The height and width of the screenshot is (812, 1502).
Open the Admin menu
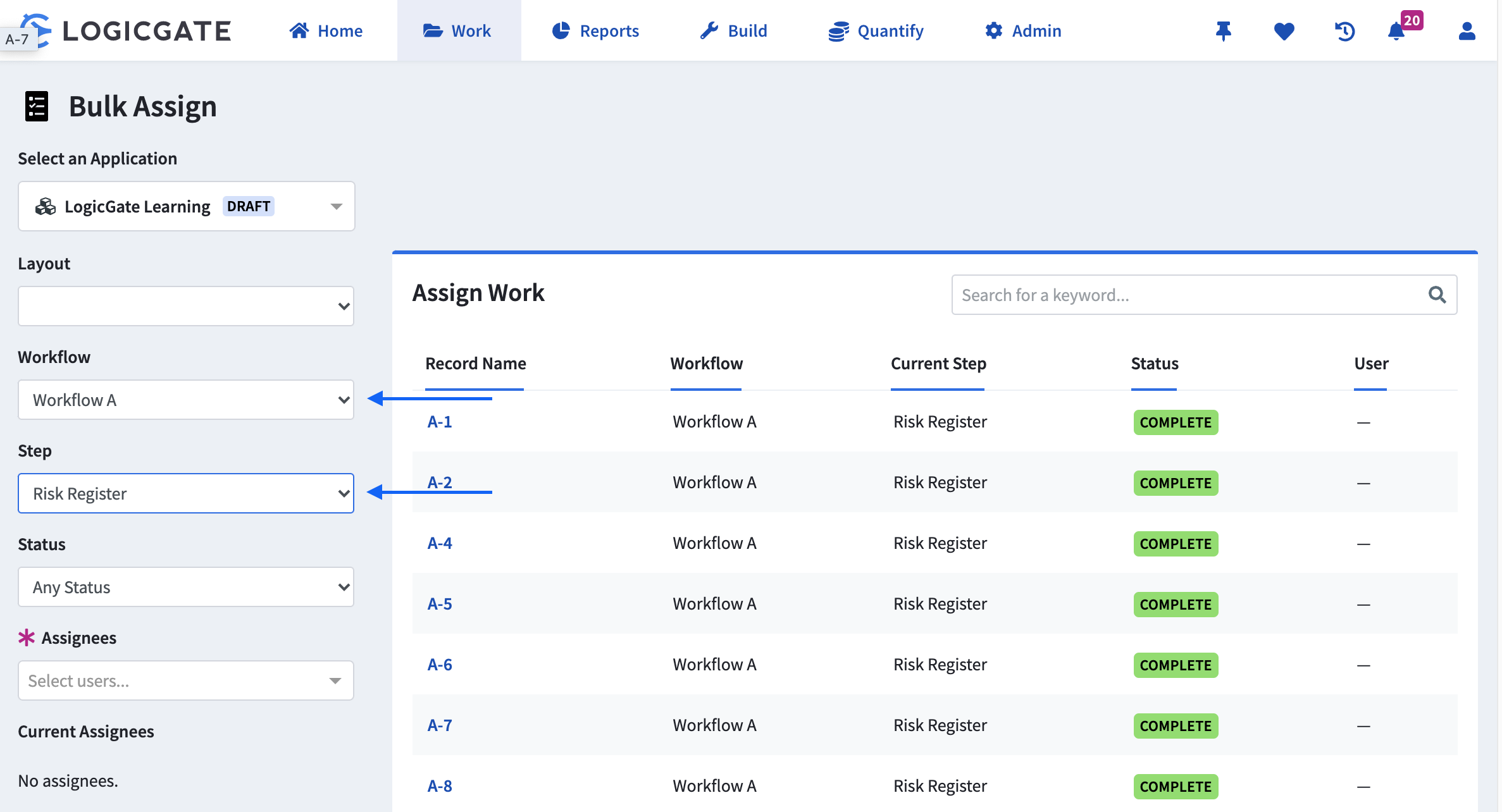pyautogui.click(x=1023, y=30)
